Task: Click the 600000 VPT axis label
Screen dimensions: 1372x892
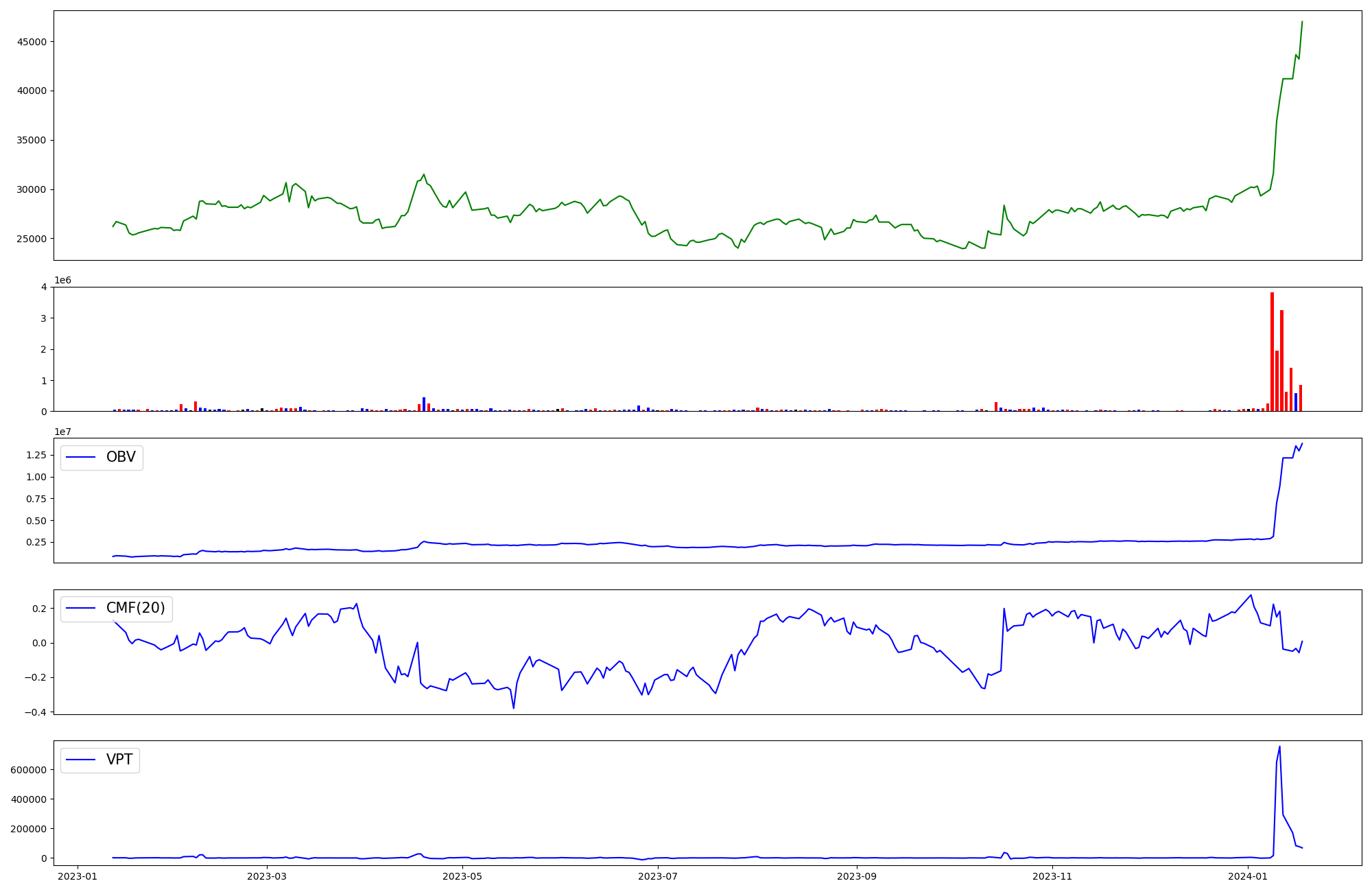Action: tap(29, 770)
